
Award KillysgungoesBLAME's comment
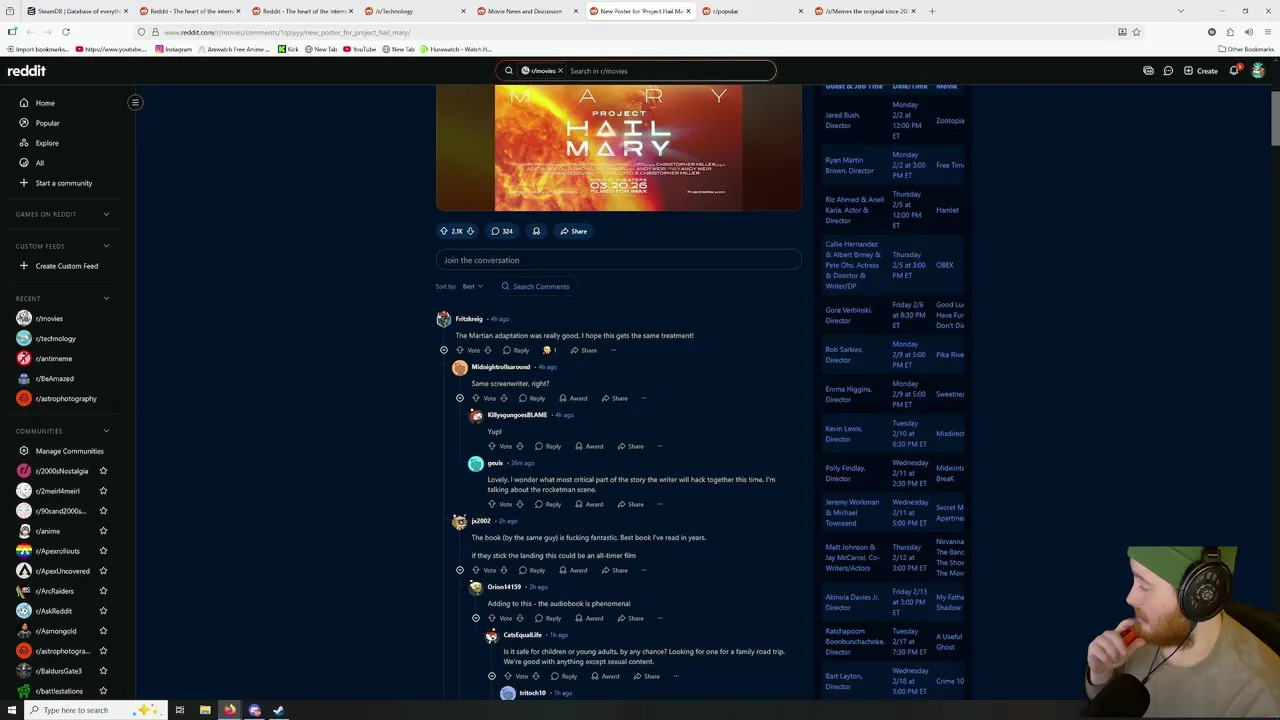pyautogui.click(x=589, y=446)
